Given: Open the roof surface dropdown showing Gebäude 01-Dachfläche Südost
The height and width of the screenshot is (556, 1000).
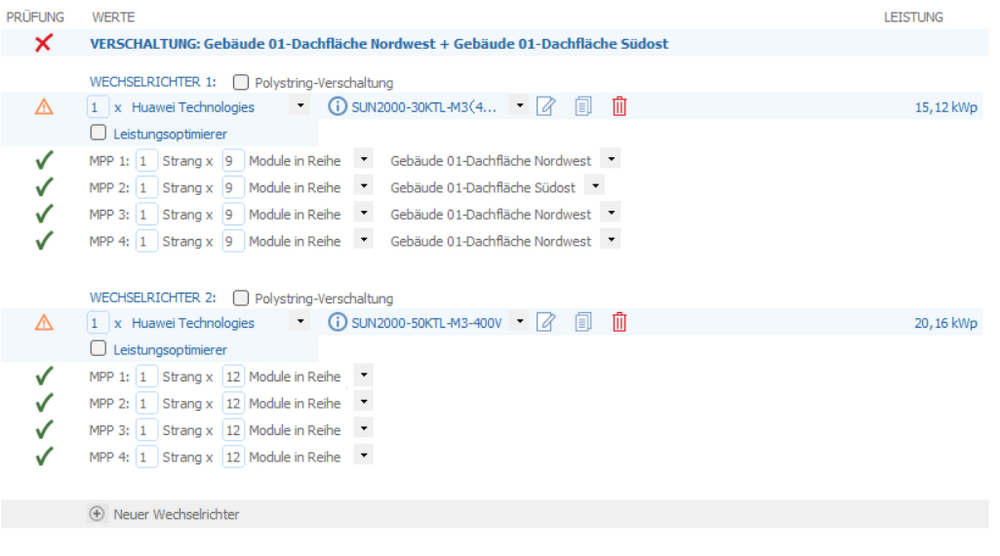Looking at the screenshot, I should [x=595, y=187].
